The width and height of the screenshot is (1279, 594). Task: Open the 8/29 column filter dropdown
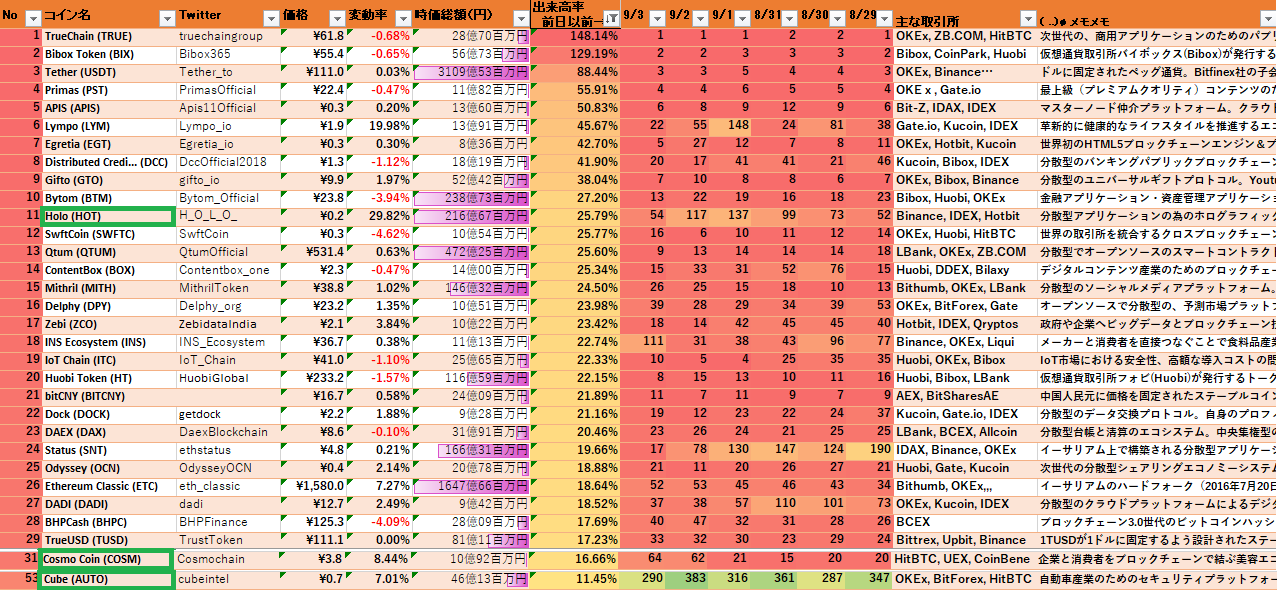(x=883, y=18)
